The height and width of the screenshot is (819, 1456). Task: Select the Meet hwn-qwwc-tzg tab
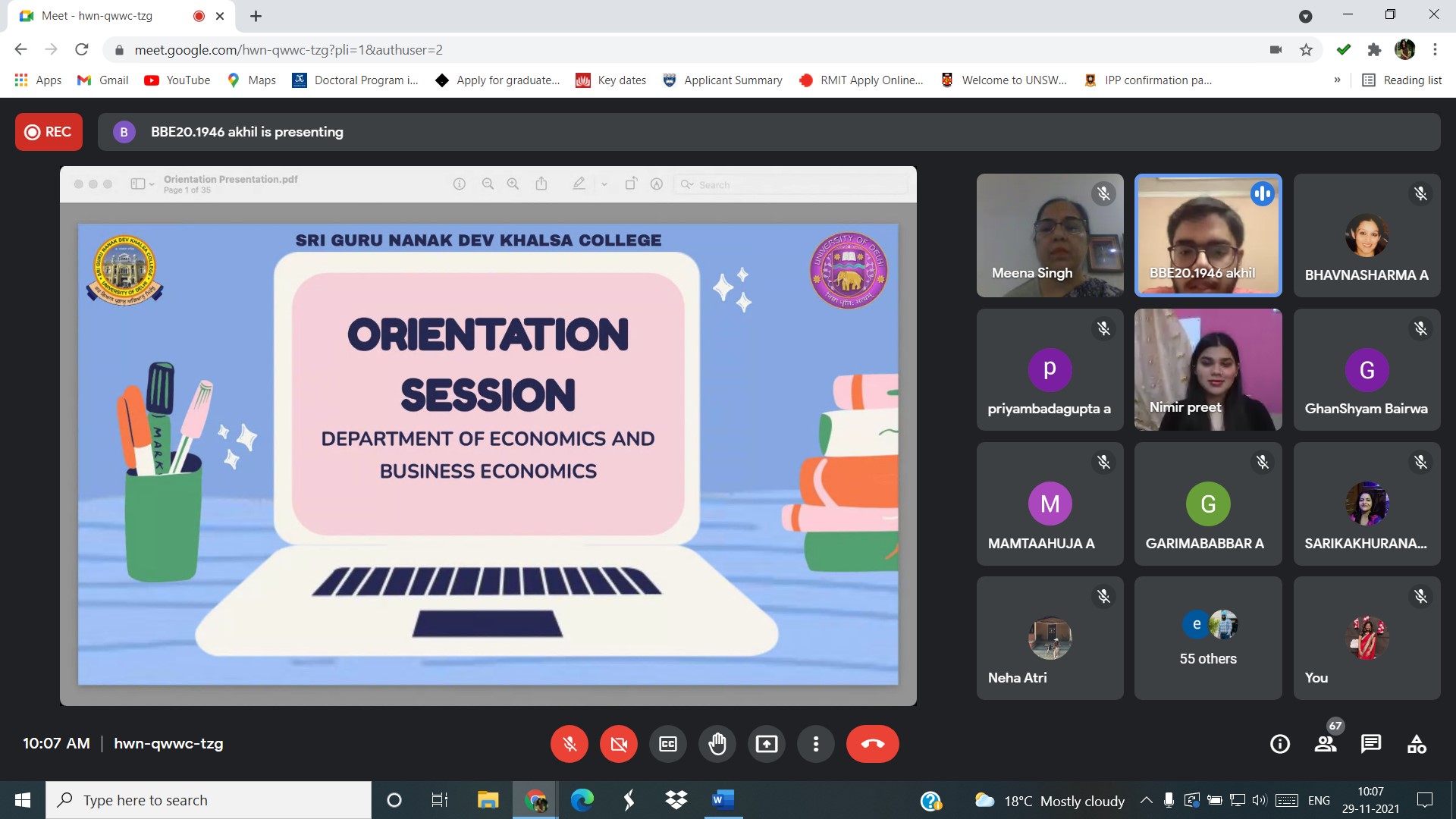pos(99,16)
